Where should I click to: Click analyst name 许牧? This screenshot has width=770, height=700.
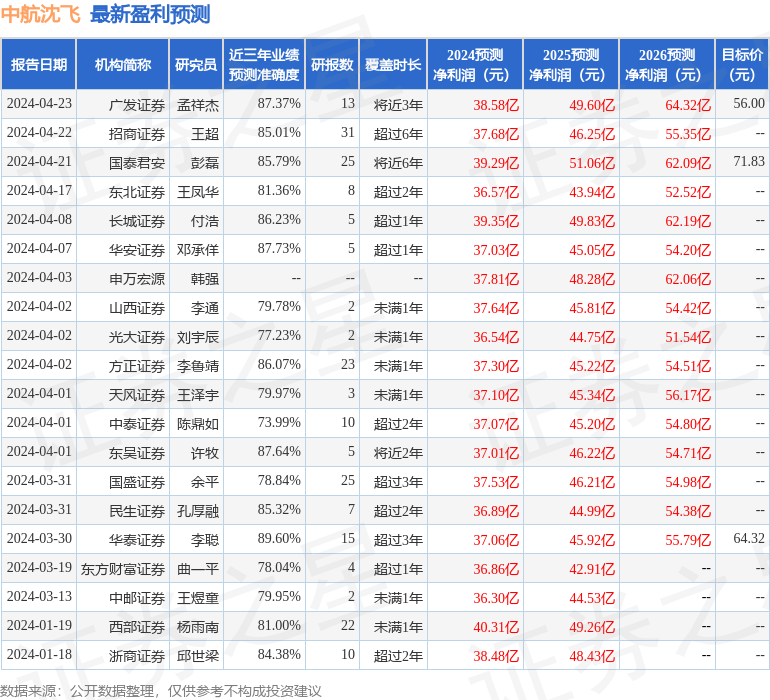(x=205, y=453)
